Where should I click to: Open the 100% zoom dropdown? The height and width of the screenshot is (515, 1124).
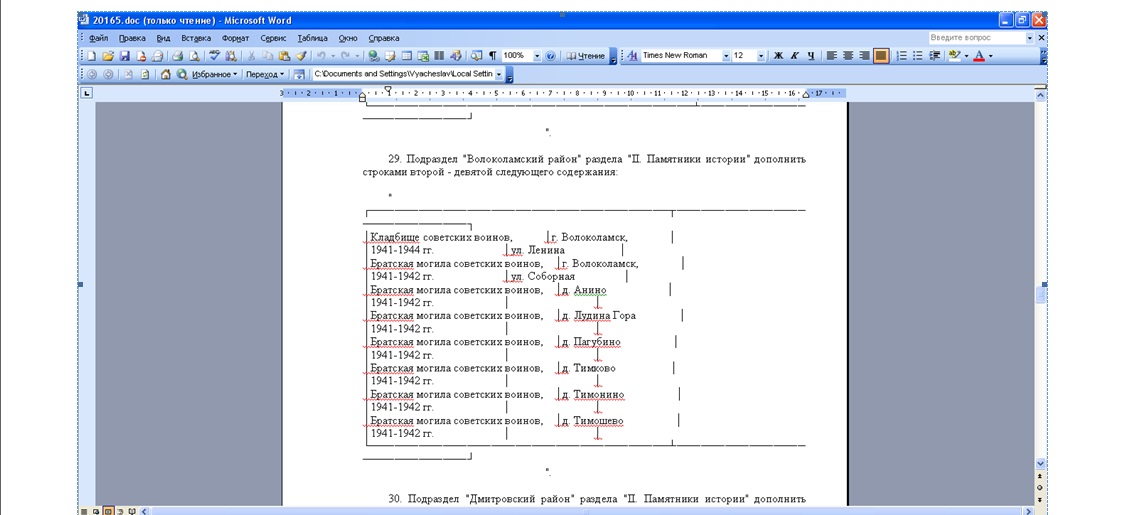coord(537,56)
